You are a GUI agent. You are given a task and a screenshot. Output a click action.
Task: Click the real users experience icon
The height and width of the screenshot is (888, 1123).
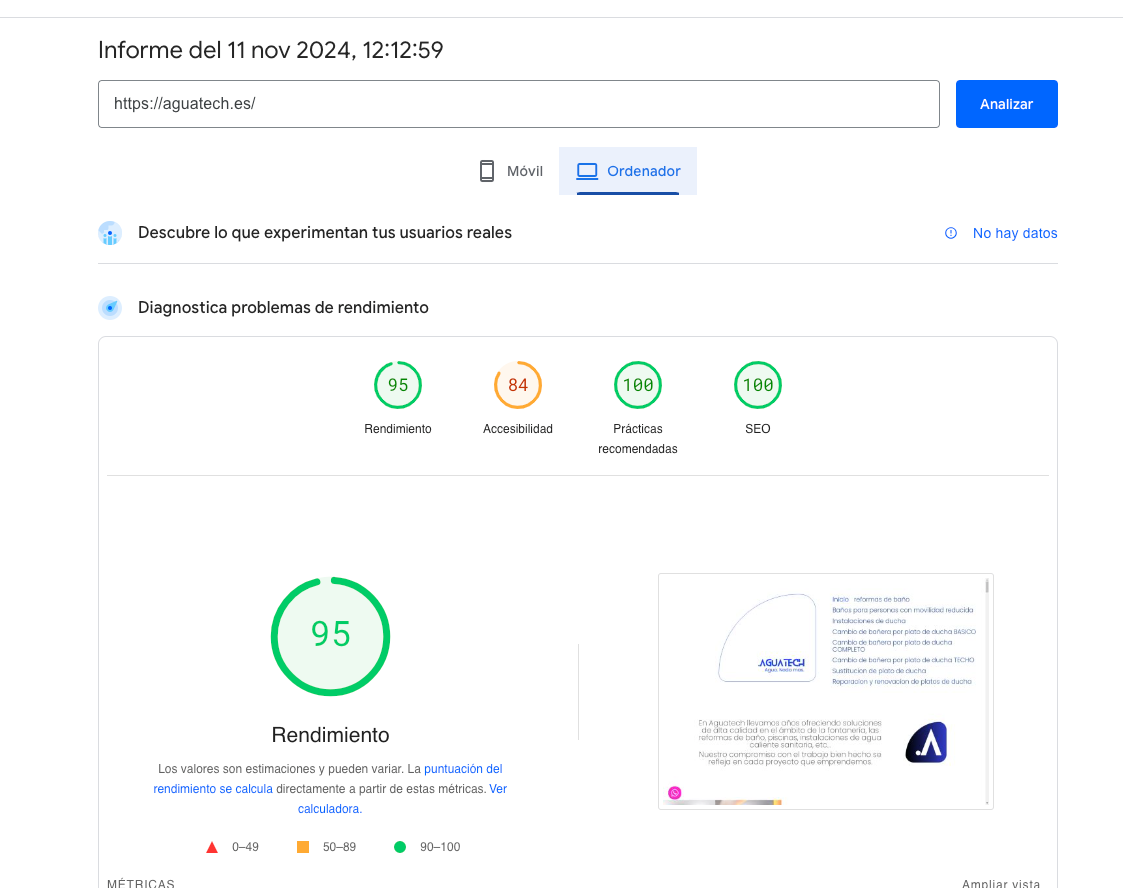pyautogui.click(x=110, y=233)
